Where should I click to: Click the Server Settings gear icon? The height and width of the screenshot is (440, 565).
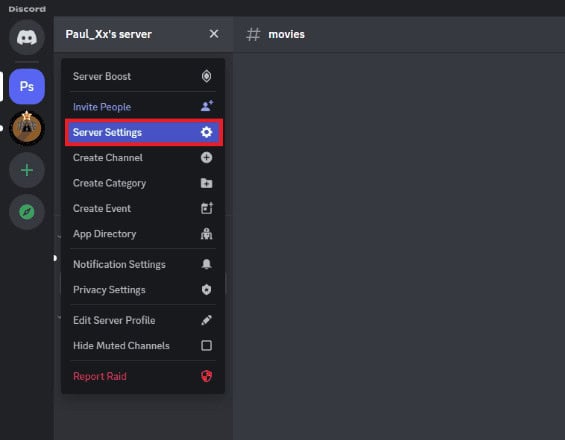pyautogui.click(x=206, y=132)
